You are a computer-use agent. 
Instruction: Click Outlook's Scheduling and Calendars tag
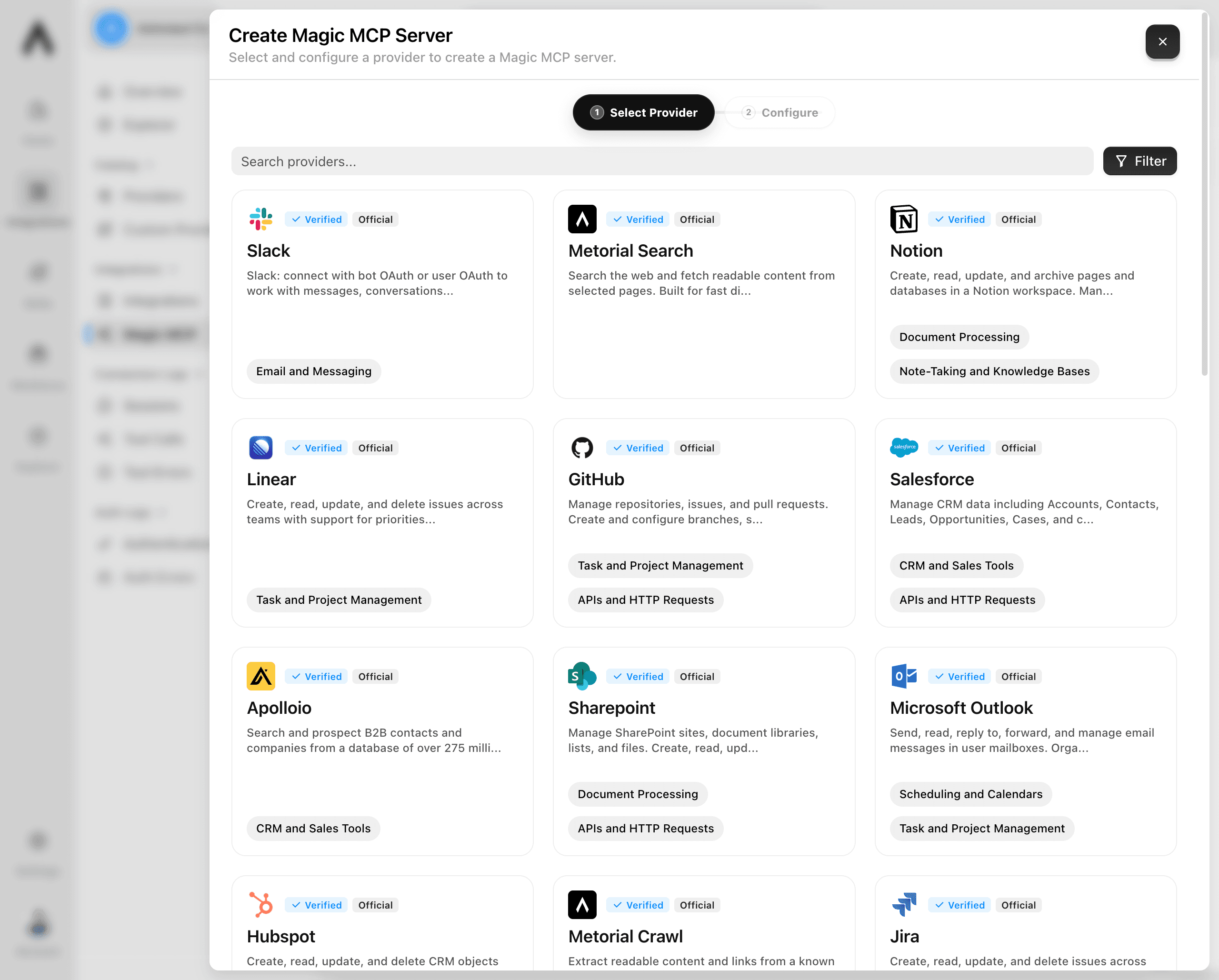pos(970,793)
